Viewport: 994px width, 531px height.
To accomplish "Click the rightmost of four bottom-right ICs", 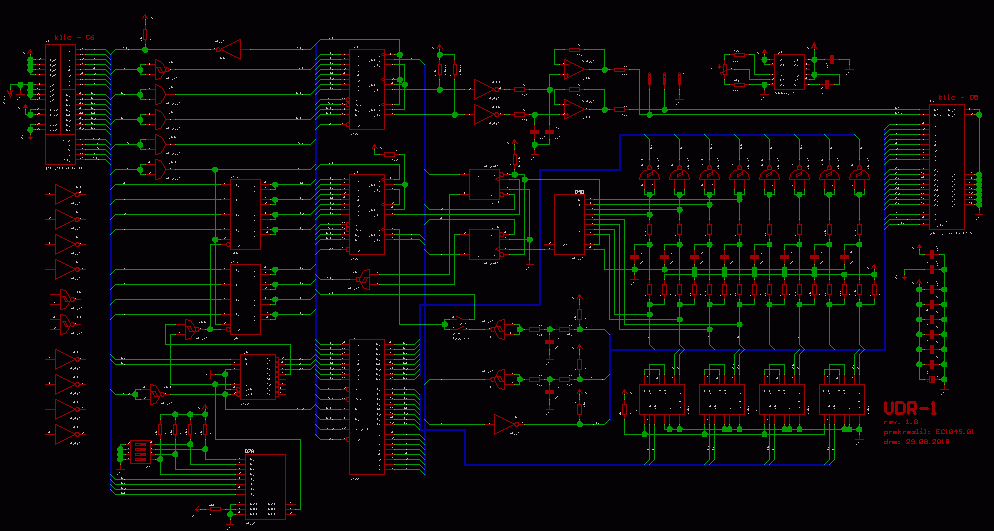I will click(x=841, y=399).
